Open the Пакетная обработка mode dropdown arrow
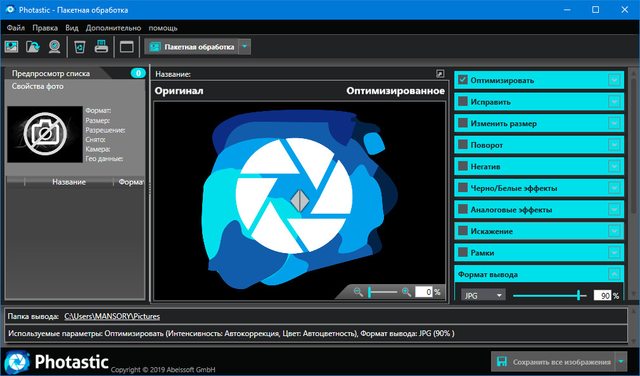Image resolution: width=640 pixels, height=376 pixels. (244, 47)
